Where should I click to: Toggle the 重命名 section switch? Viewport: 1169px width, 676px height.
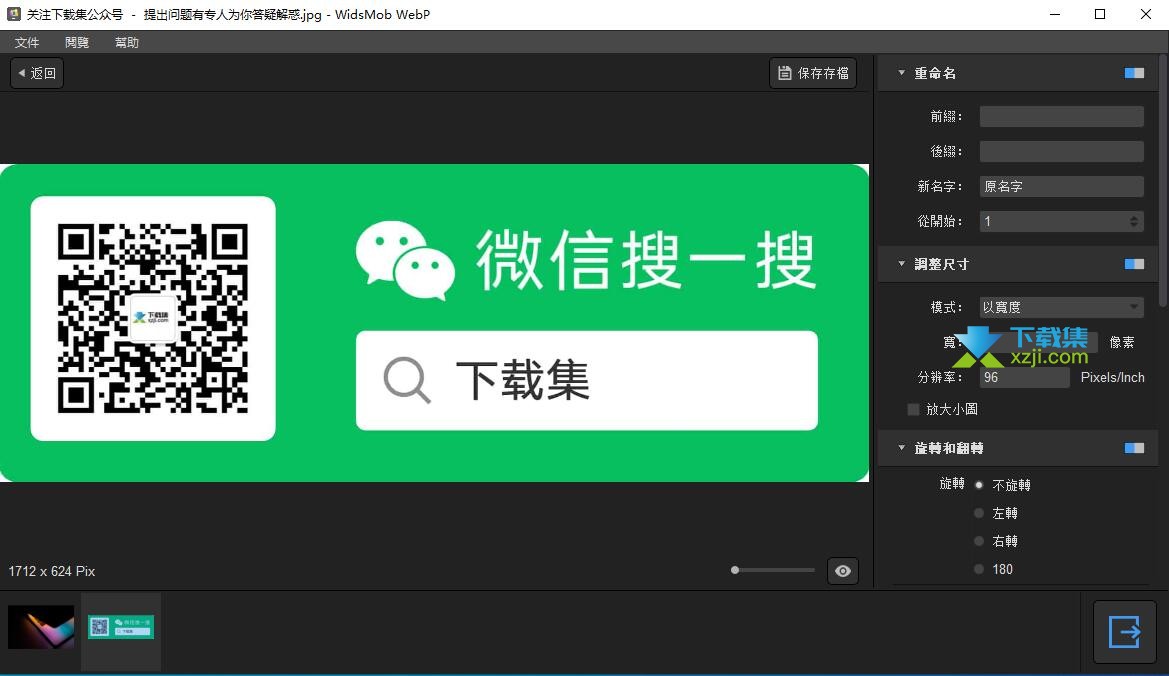pyautogui.click(x=1134, y=73)
